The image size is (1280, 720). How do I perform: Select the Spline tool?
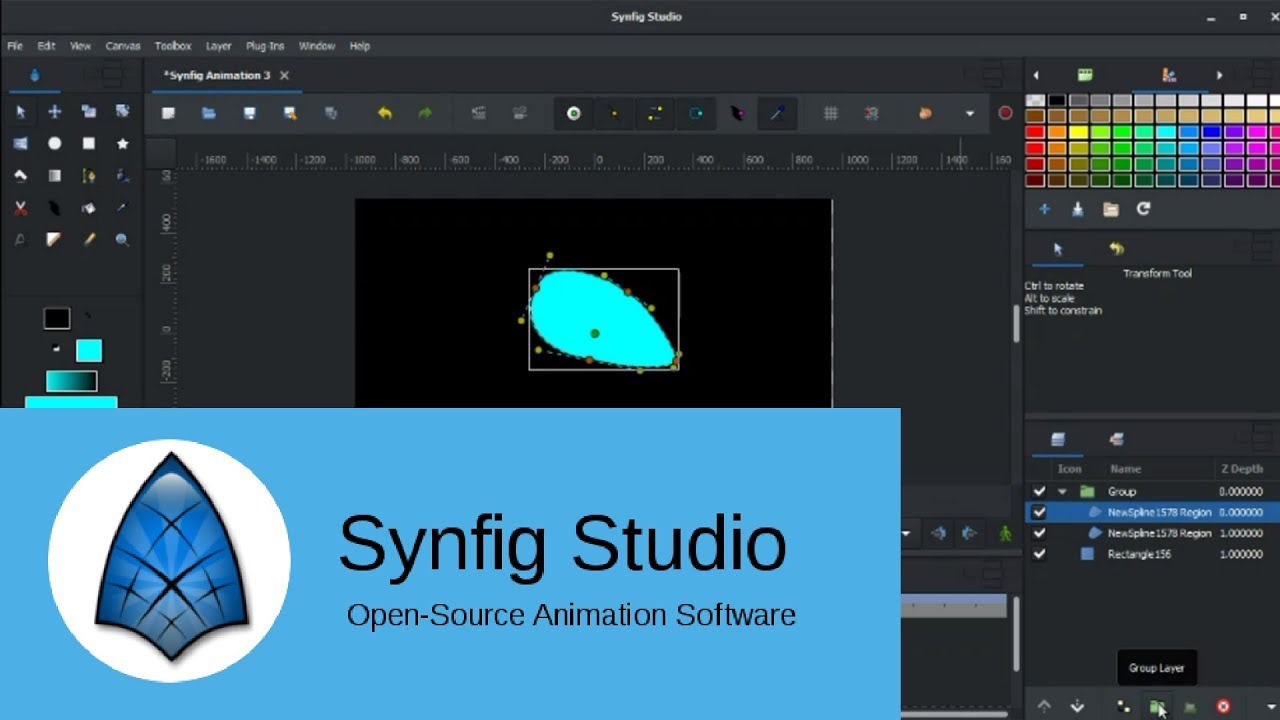pos(88,176)
